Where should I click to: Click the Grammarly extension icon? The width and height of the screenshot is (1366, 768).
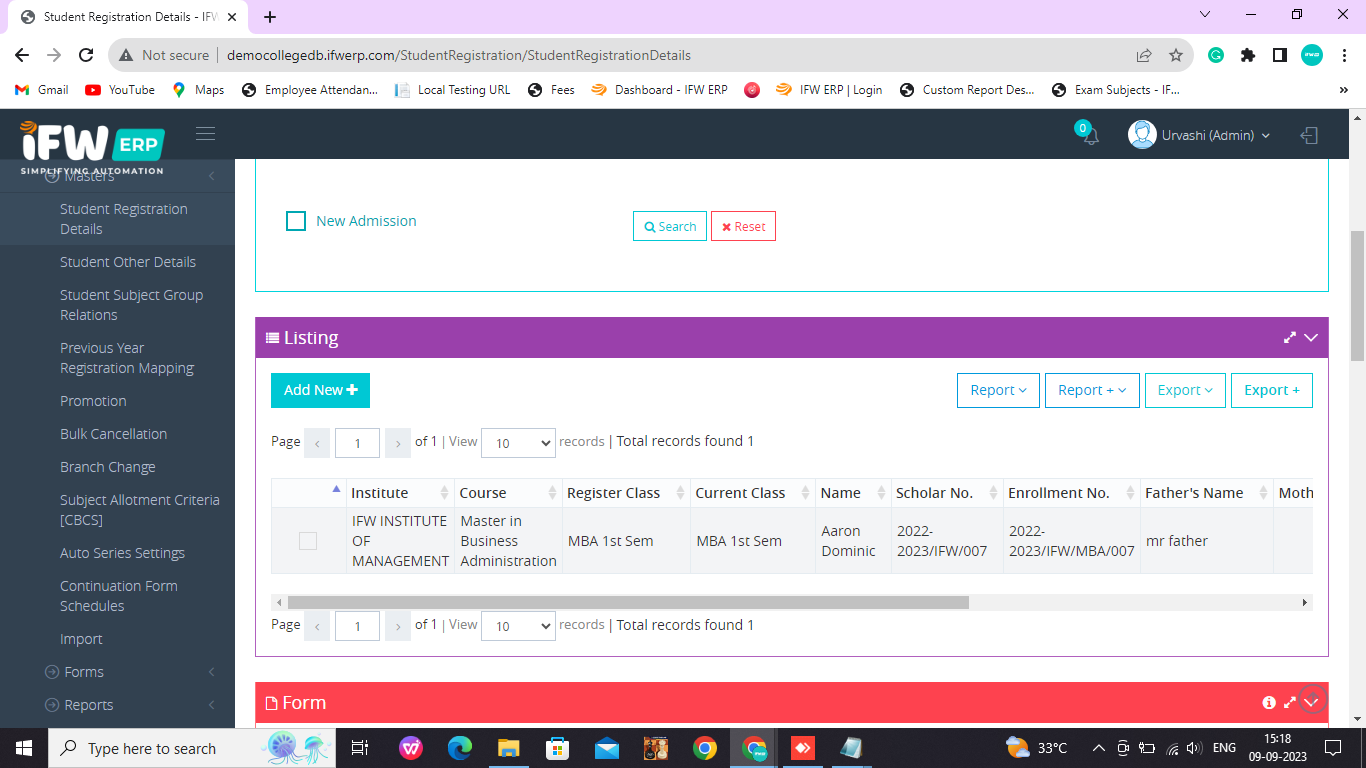[1216, 55]
